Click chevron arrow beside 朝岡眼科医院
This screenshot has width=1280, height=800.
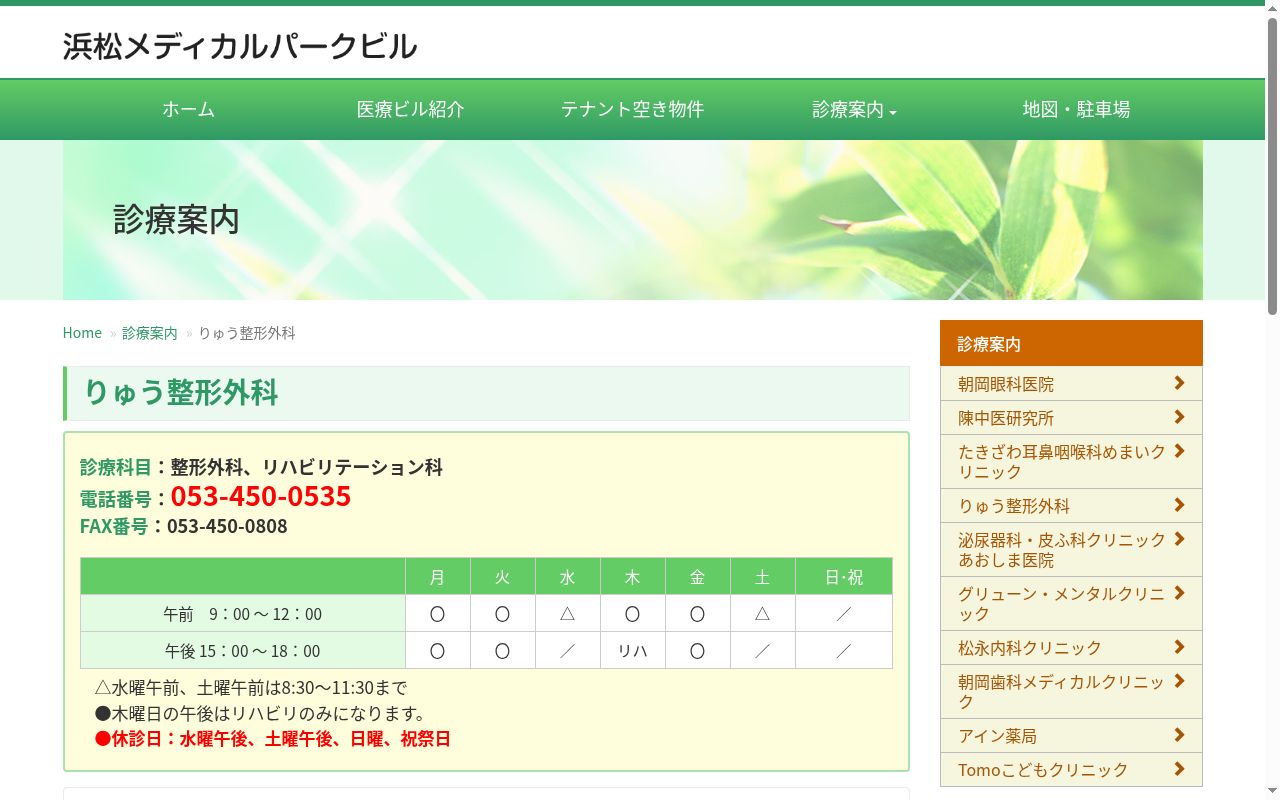click(1179, 383)
